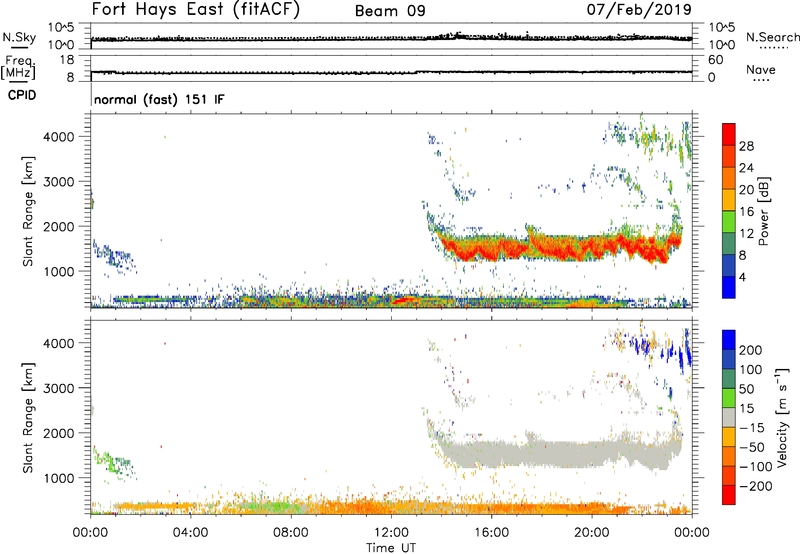Image resolution: width=800 pixels, height=554 pixels.
Task: Select the "08:00" time tick label
Action: pos(290,533)
